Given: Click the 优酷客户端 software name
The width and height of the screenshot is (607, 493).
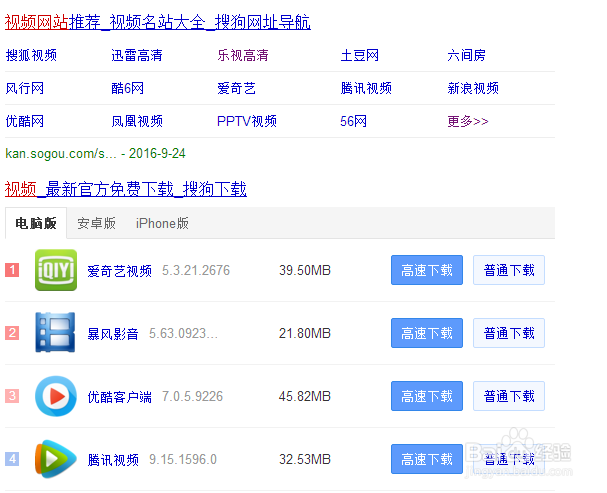Looking at the screenshot, I should (x=119, y=397).
